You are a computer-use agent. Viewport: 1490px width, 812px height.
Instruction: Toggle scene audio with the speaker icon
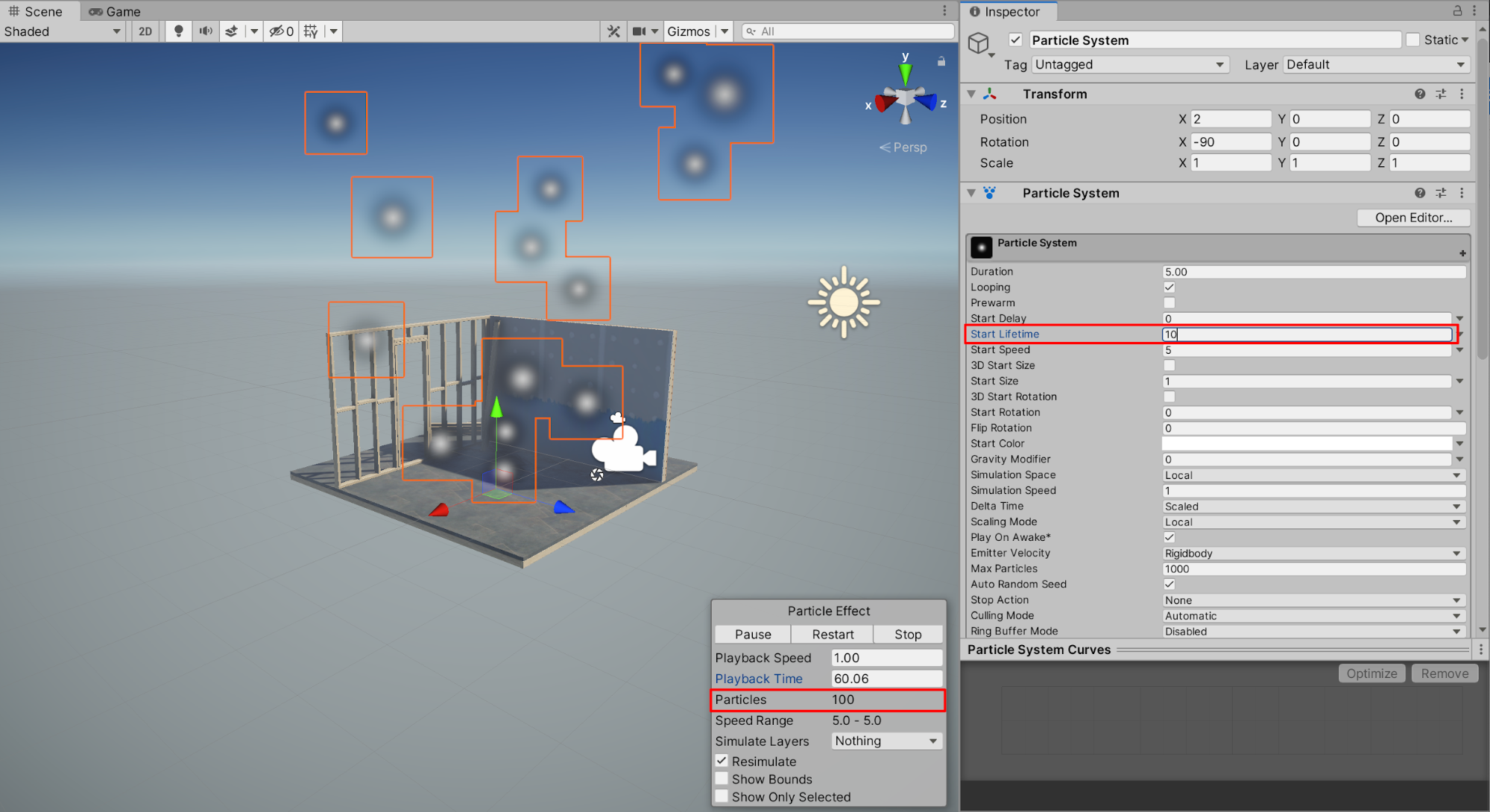pyautogui.click(x=206, y=31)
